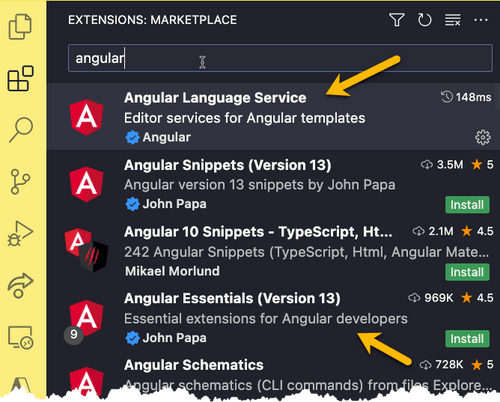Click 4.5 star rating of Angular 10 Snippets
Screen dimensions: 500x402
477,231
